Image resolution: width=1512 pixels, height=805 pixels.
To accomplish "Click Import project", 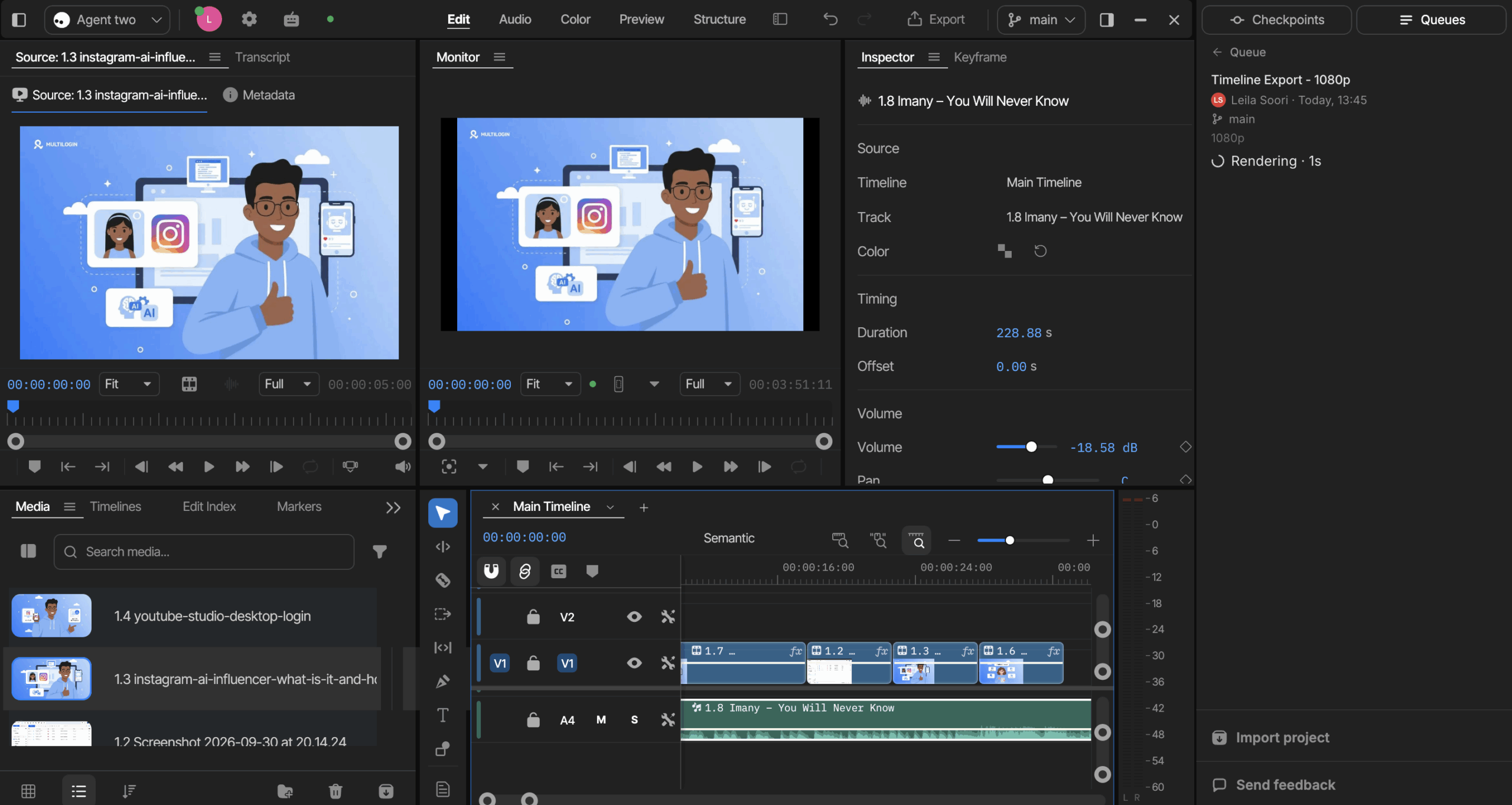I will point(1270,738).
